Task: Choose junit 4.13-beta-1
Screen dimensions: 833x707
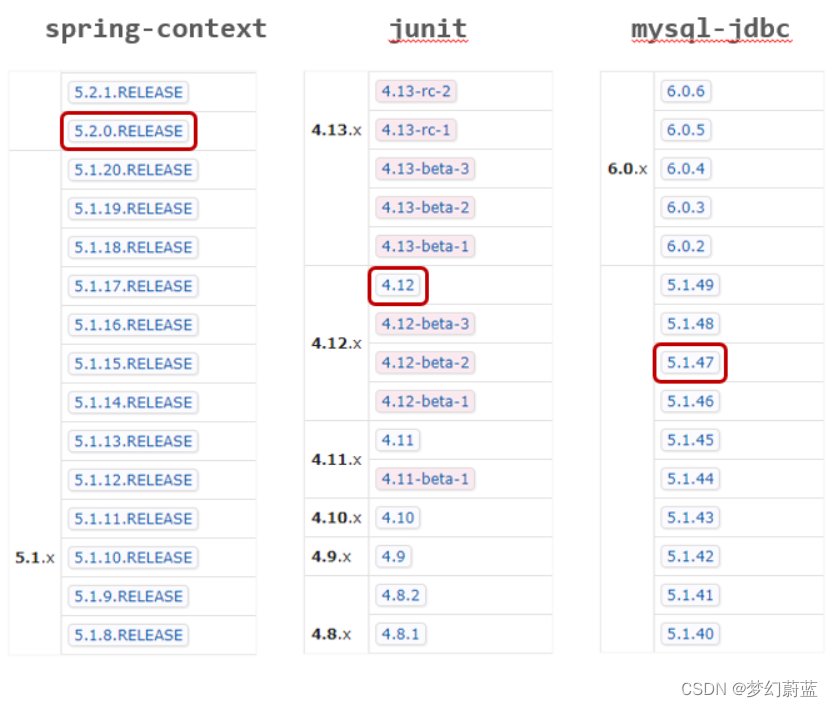Action: coord(425,246)
